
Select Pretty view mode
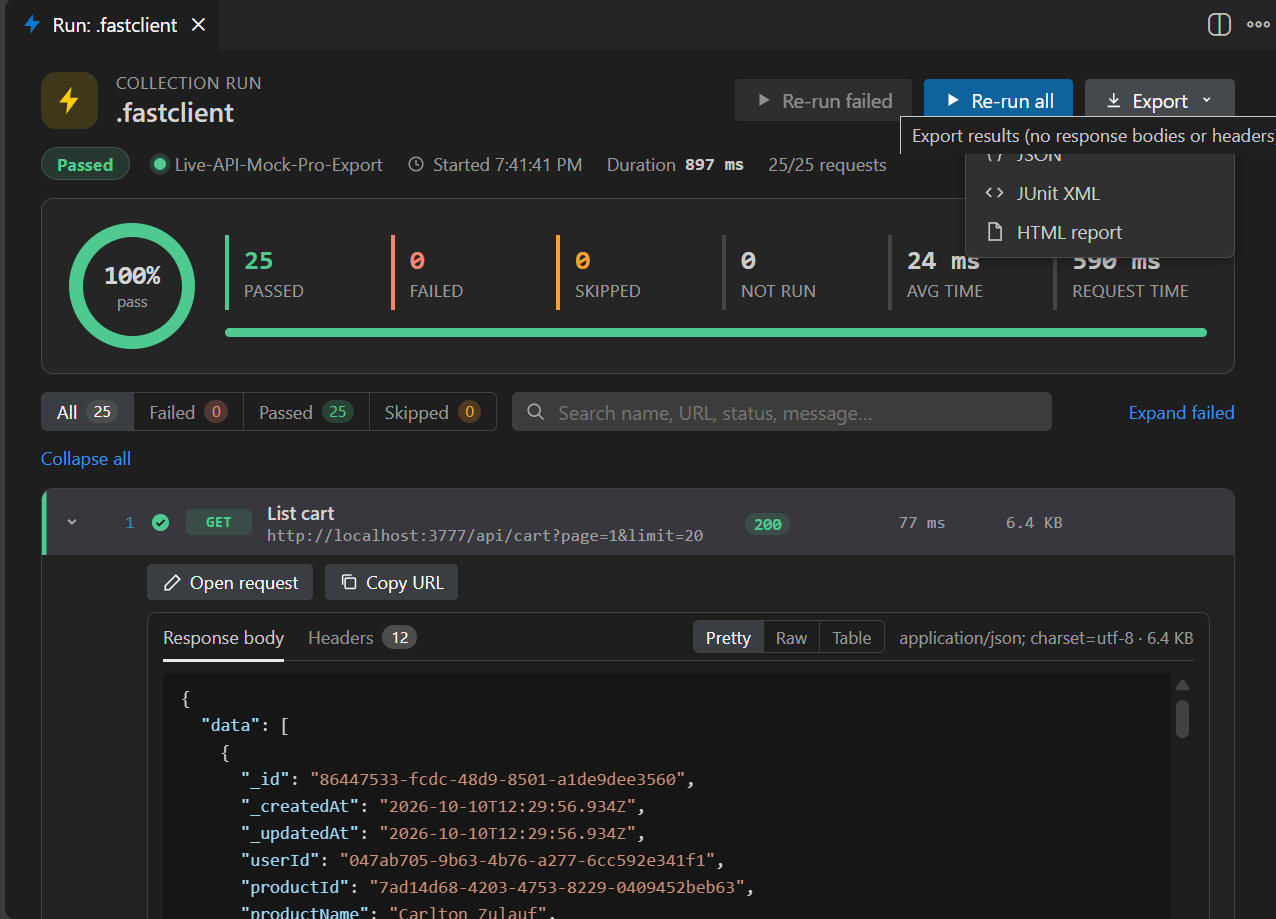click(x=728, y=638)
